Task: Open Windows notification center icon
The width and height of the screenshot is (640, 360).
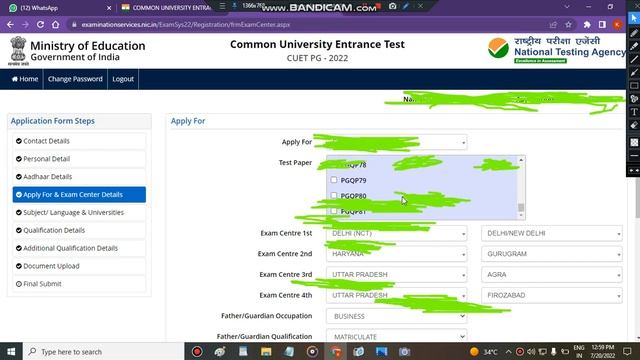Action: [627, 351]
